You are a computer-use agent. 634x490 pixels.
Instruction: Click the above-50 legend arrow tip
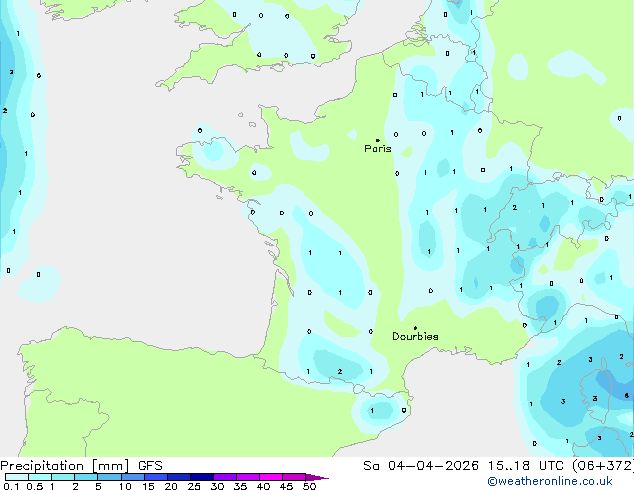pos(317,477)
